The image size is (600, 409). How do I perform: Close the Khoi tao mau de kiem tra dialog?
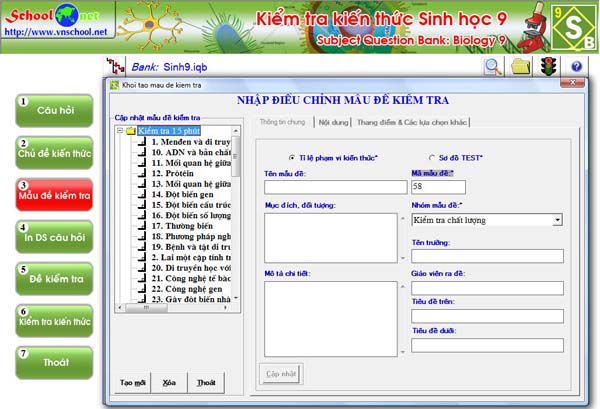coord(572,82)
